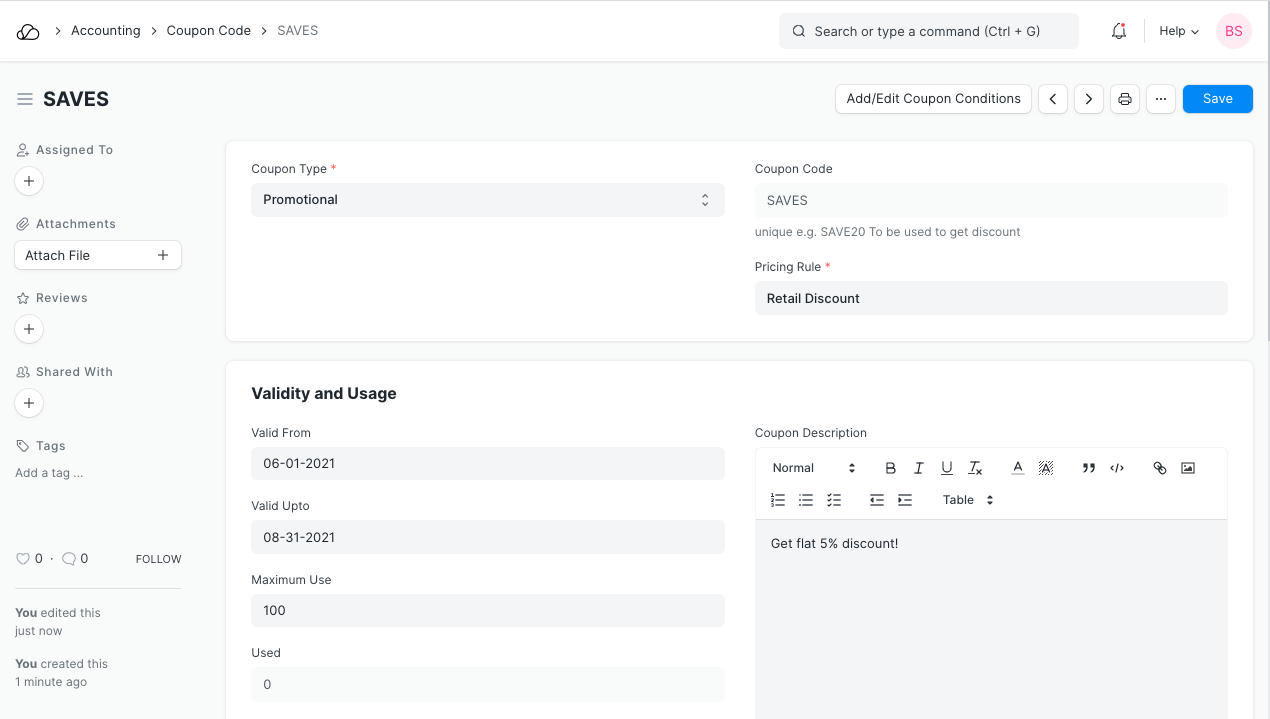Open the notifications bell
Image resolution: width=1270 pixels, height=719 pixels.
click(x=1119, y=31)
